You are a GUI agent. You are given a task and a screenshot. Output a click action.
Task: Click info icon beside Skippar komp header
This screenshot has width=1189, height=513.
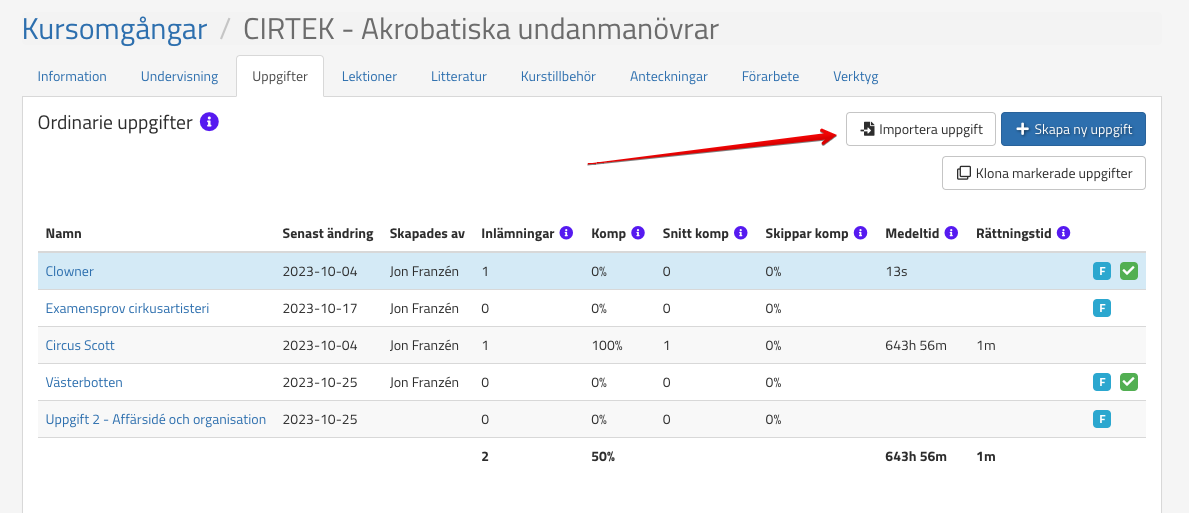coord(860,233)
